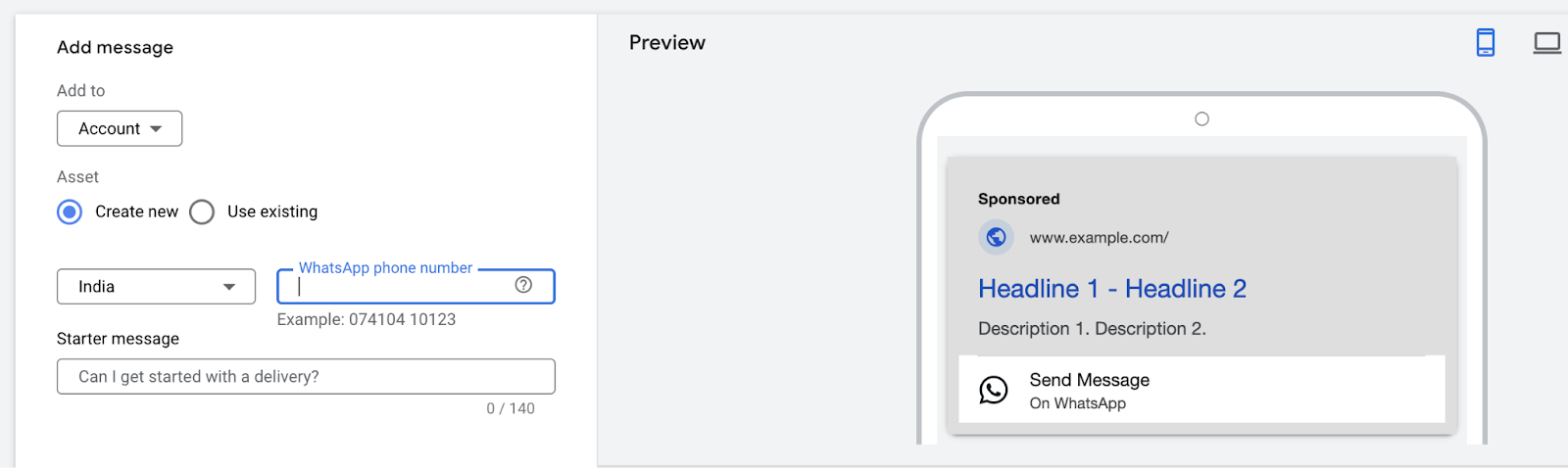1568x468 pixels.
Task: Click Send Message on WhatsApp button
Action: point(1201,390)
